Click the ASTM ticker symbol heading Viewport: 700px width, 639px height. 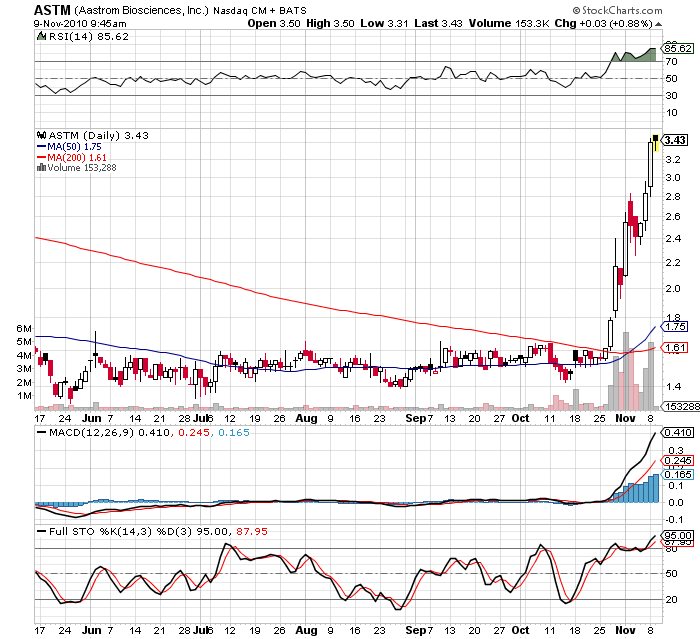point(52,10)
